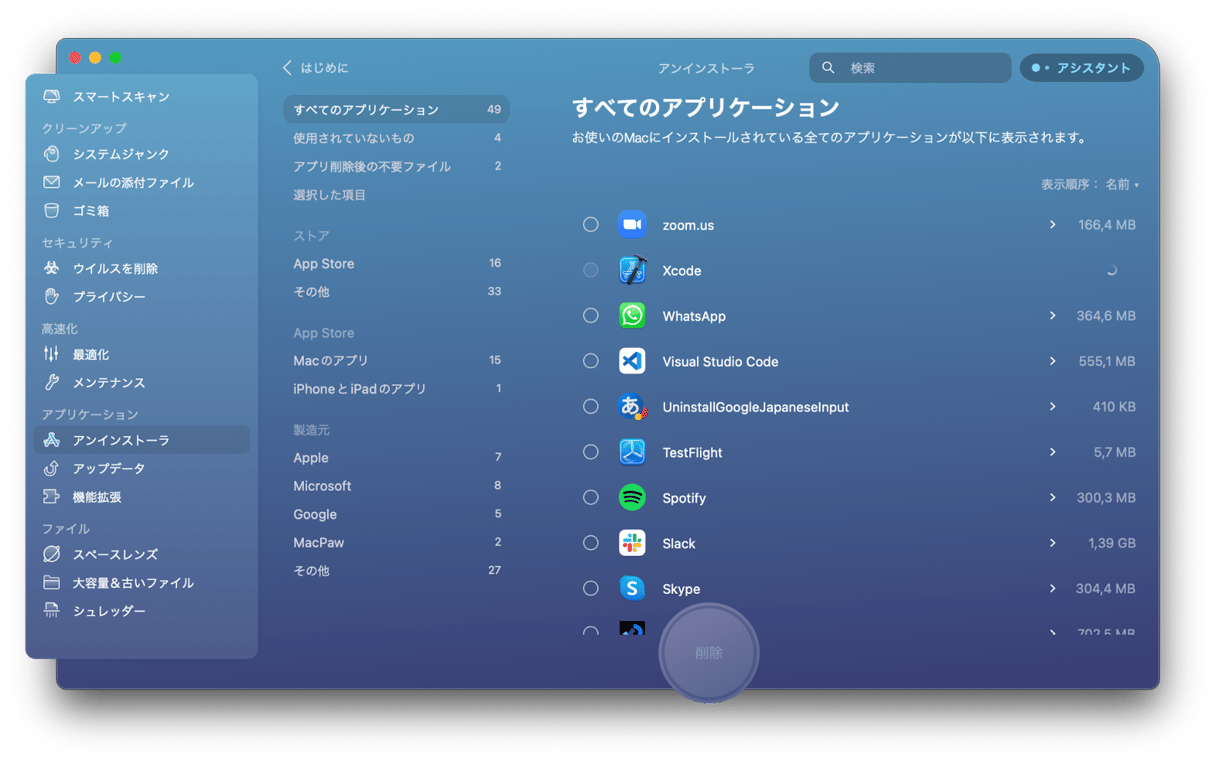The width and height of the screenshot is (1216, 764).
Task: Expand UninstallGoogleJapaneseInput details chevron
Action: click(1052, 406)
